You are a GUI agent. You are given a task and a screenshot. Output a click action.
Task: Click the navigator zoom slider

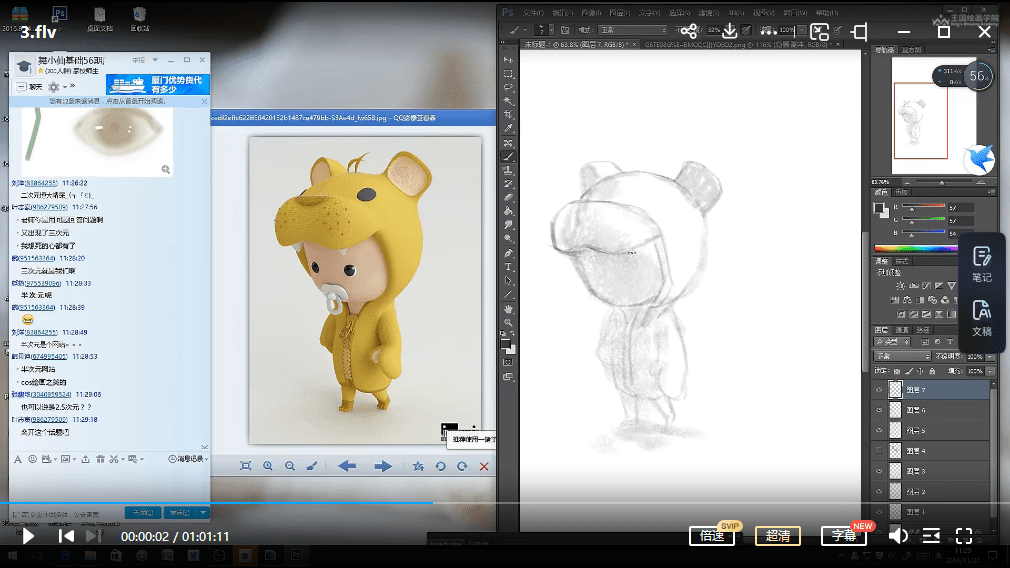pos(943,183)
